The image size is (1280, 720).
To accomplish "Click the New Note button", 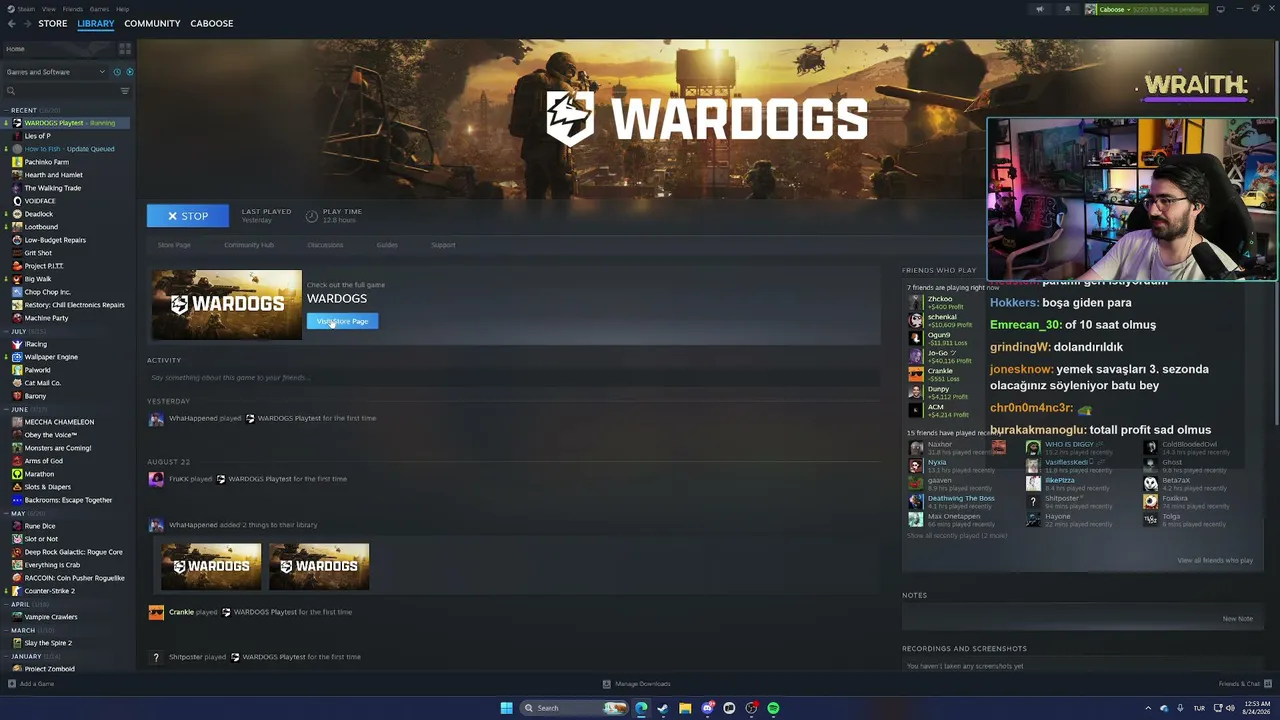I will coord(1237,618).
